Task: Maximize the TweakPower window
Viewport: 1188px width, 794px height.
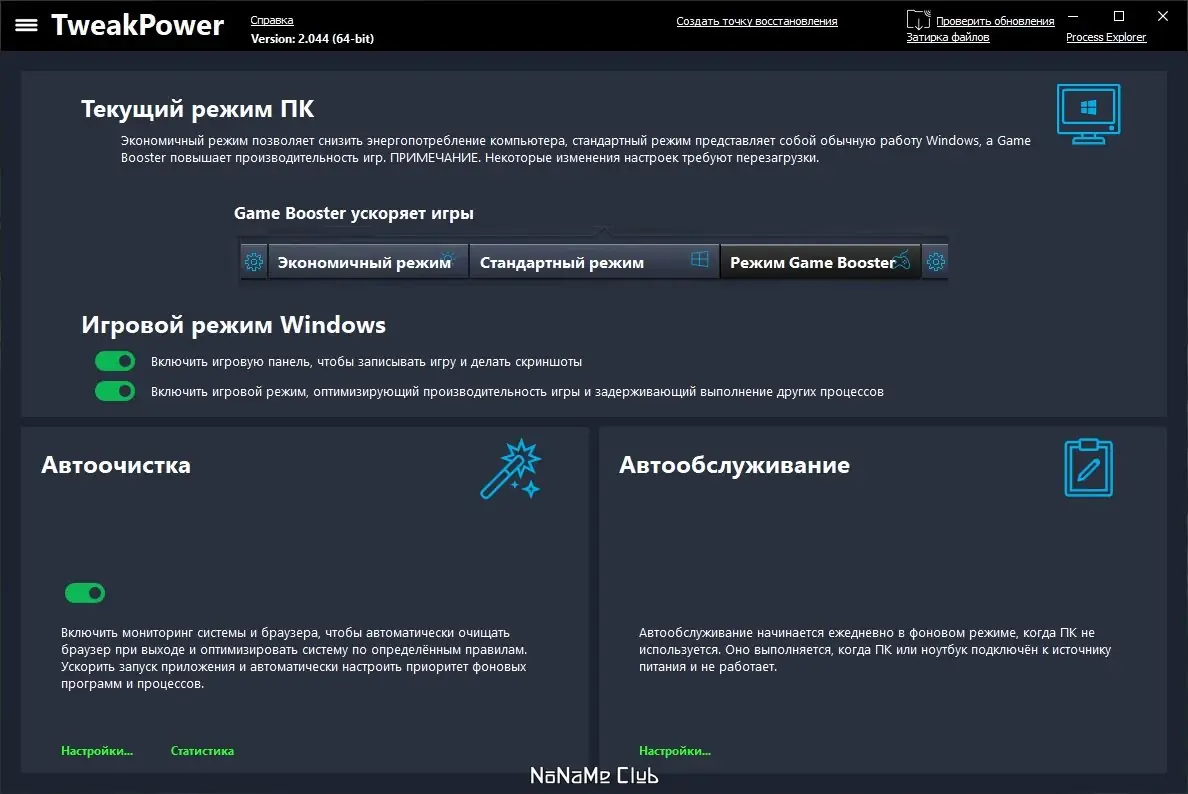Action: (1118, 16)
